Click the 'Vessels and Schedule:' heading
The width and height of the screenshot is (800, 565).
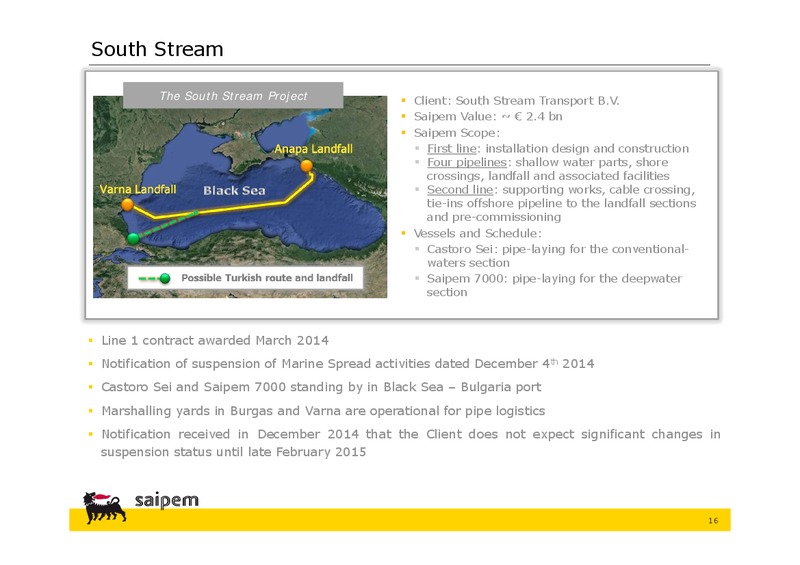[478, 233]
